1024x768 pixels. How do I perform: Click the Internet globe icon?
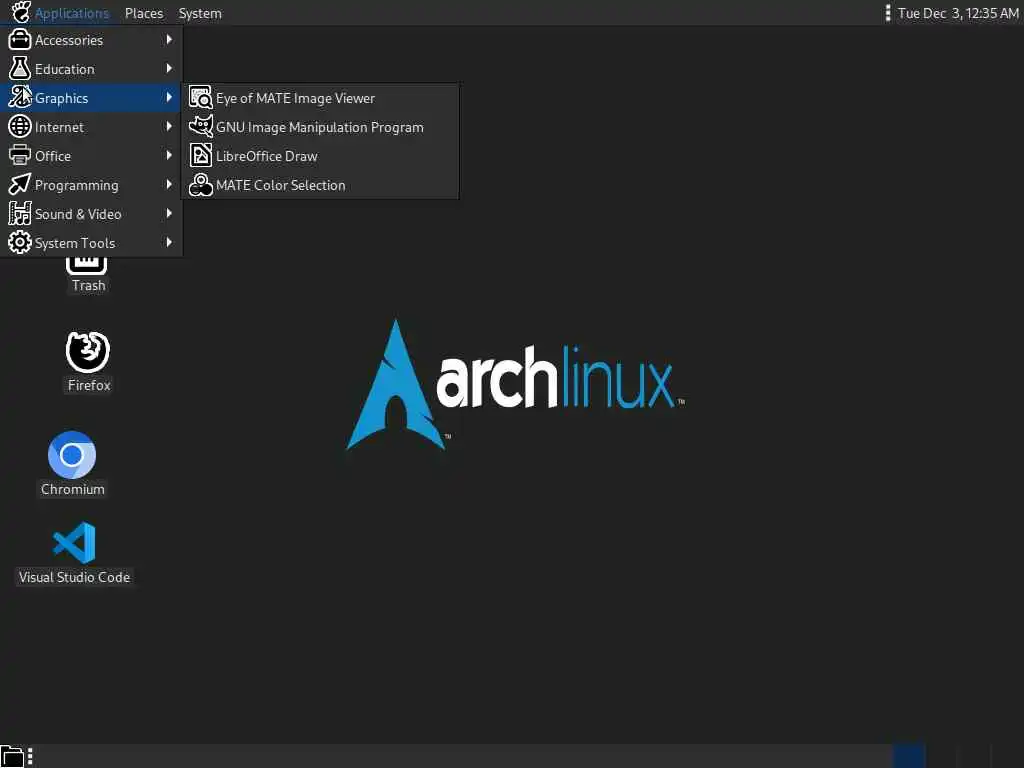click(20, 127)
